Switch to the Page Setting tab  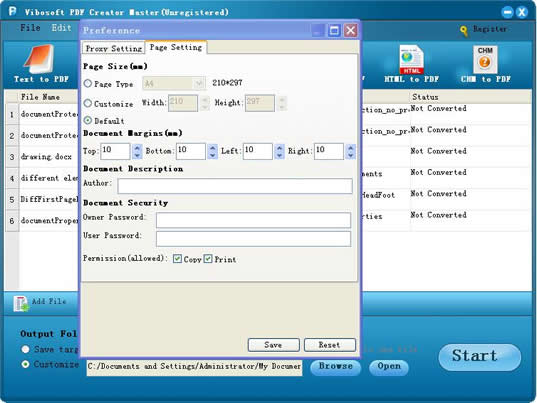point(176,47)
